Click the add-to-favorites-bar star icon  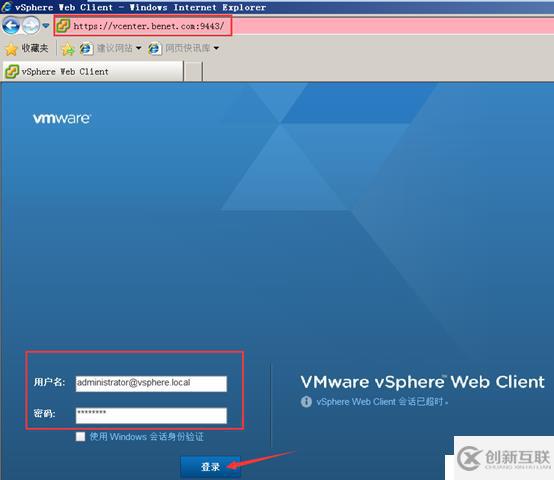pos(68,49)
